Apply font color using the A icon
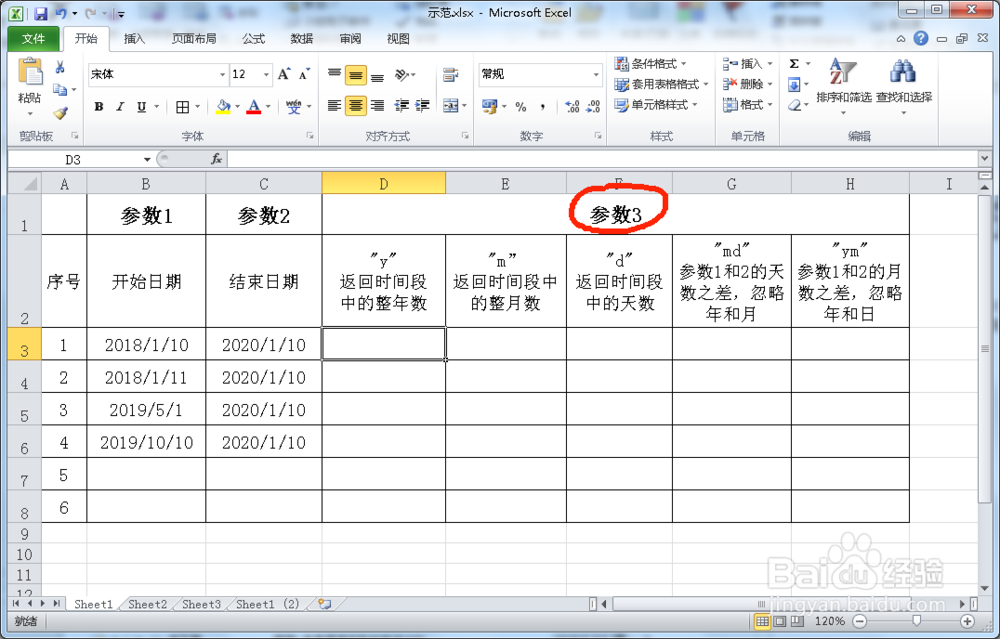1000x639 pixels. (255, 106)
